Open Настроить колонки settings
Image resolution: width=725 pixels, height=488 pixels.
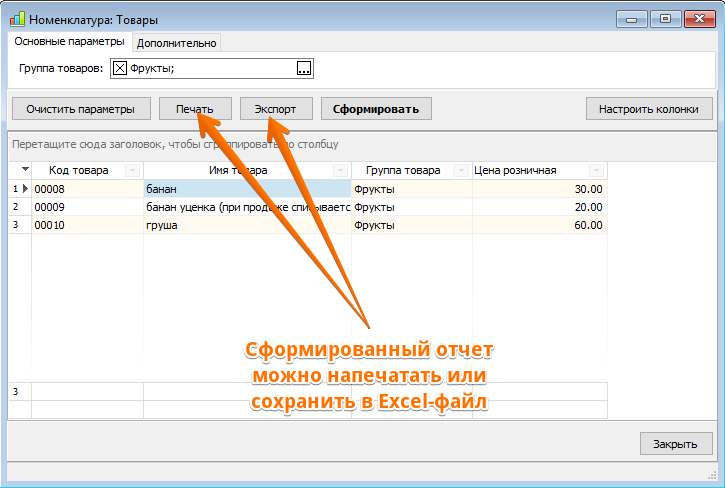pyautogui.click(x=649, y=109)
